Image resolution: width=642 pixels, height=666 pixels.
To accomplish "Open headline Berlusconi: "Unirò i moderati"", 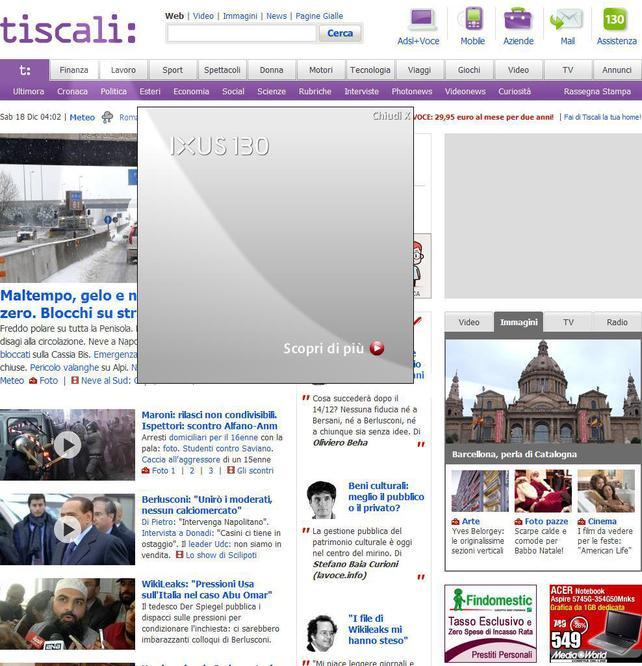I will (207, 505).
